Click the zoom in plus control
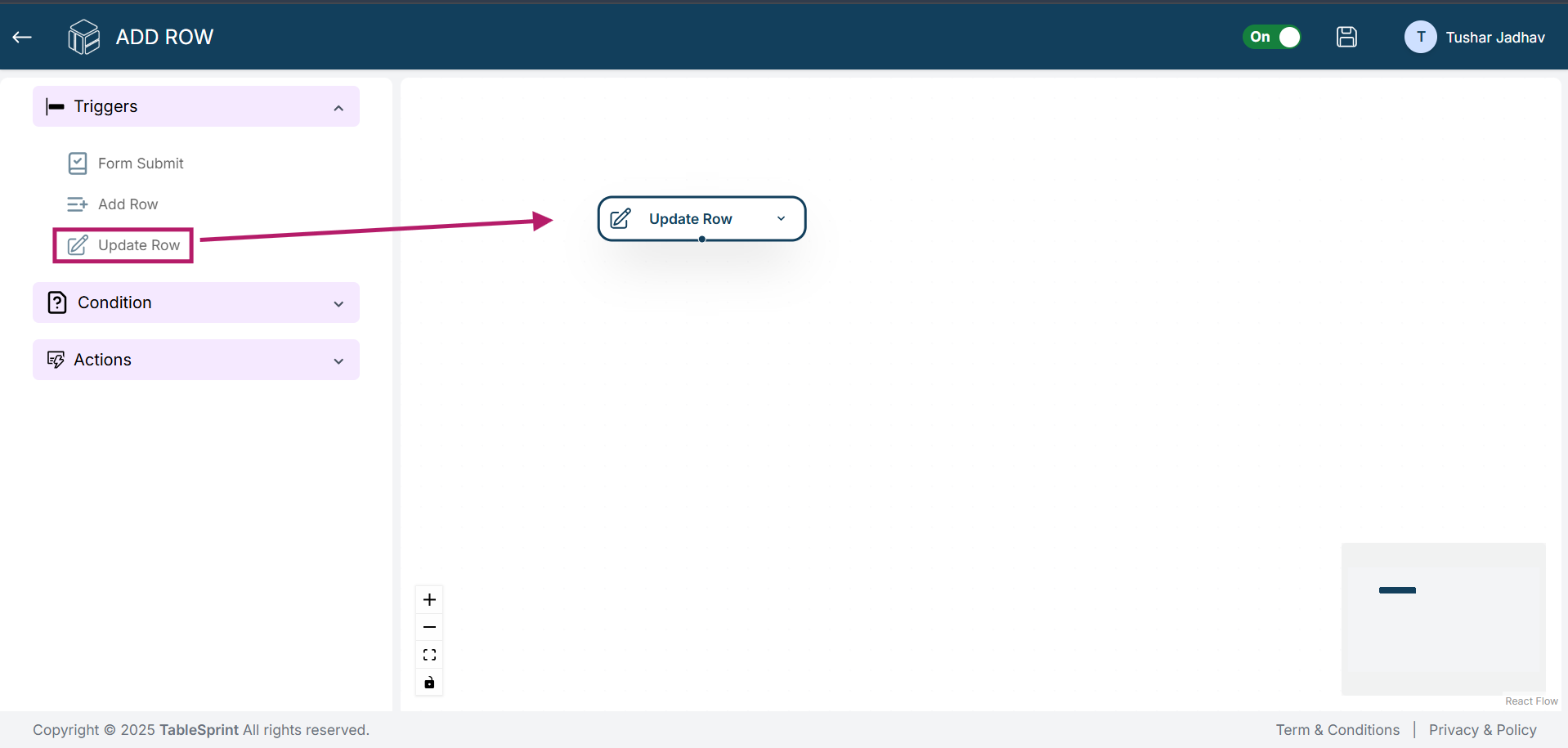Image resolution: width=1568 pixels, height=748 pixels. click(x=429, y=599)
